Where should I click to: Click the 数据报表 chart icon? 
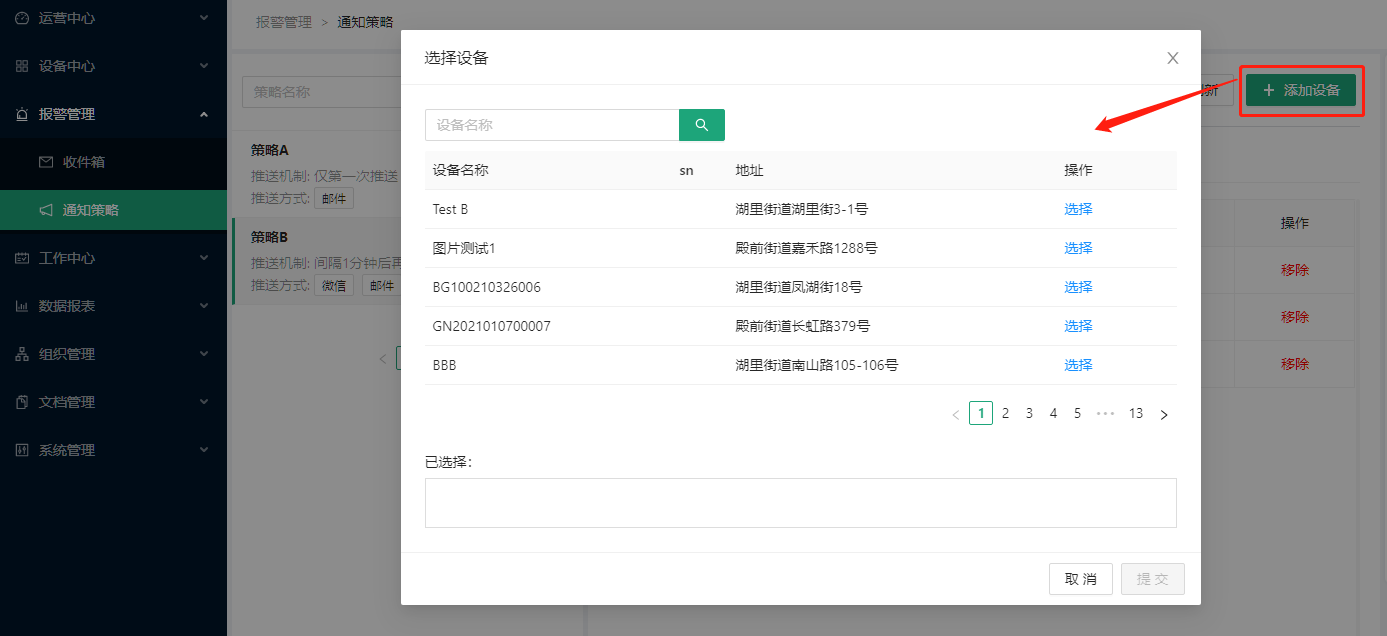point(22,306)
